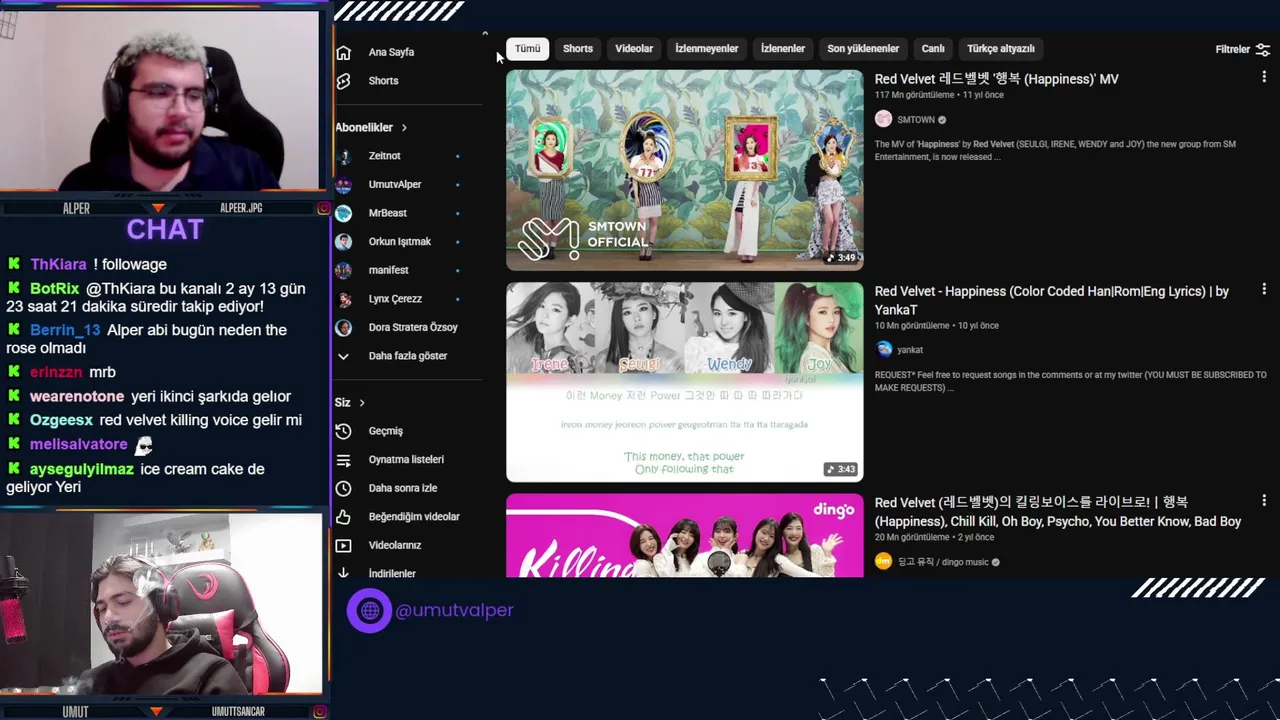Open the Ana Sayfa home icon

point(343,52)
